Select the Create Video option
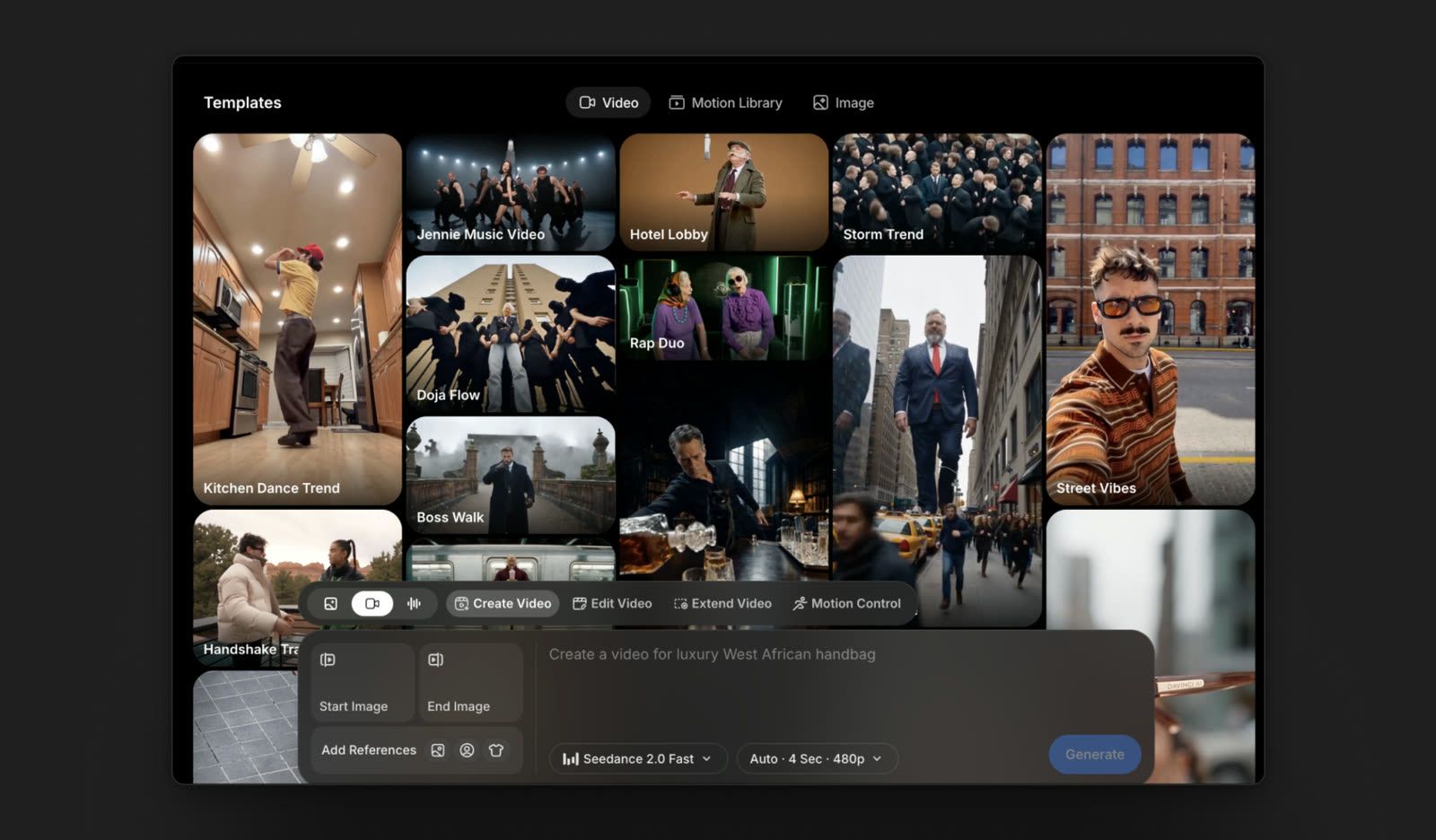Viewport: 1436px width, 840px height. (503, 604)
